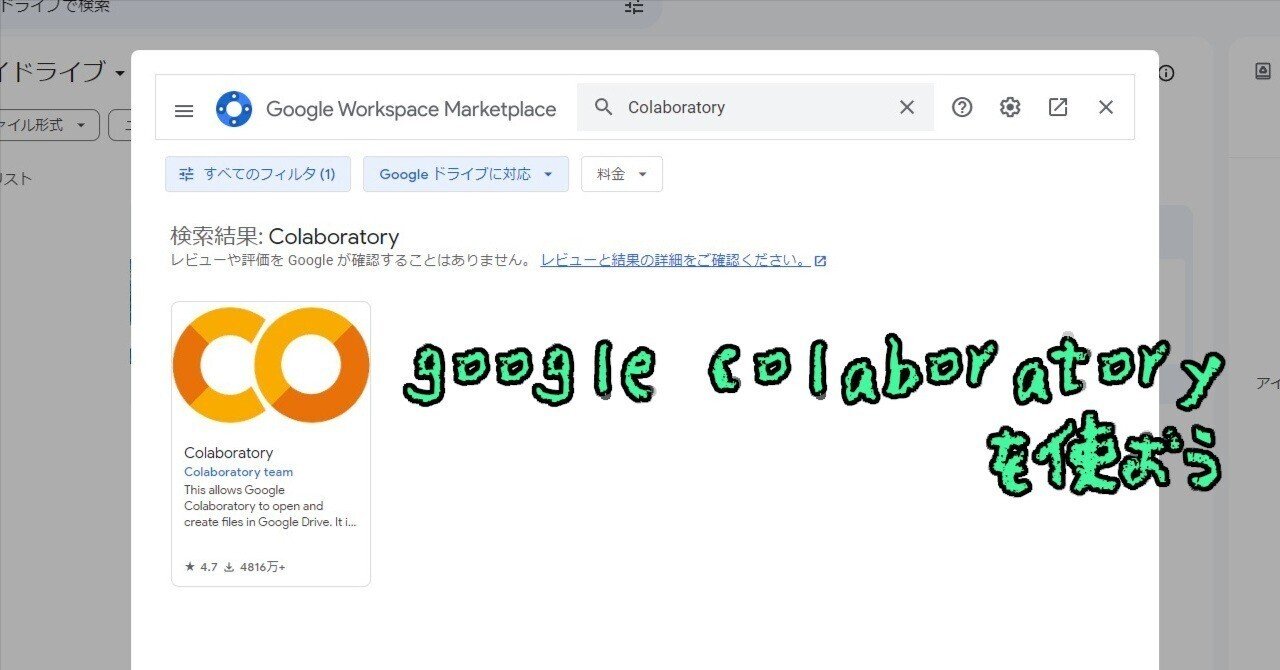The width and height of the screenshot is (1280, 670).
Task: Open the Marketplace navigation hamburger menu
Action: [184, 110]
